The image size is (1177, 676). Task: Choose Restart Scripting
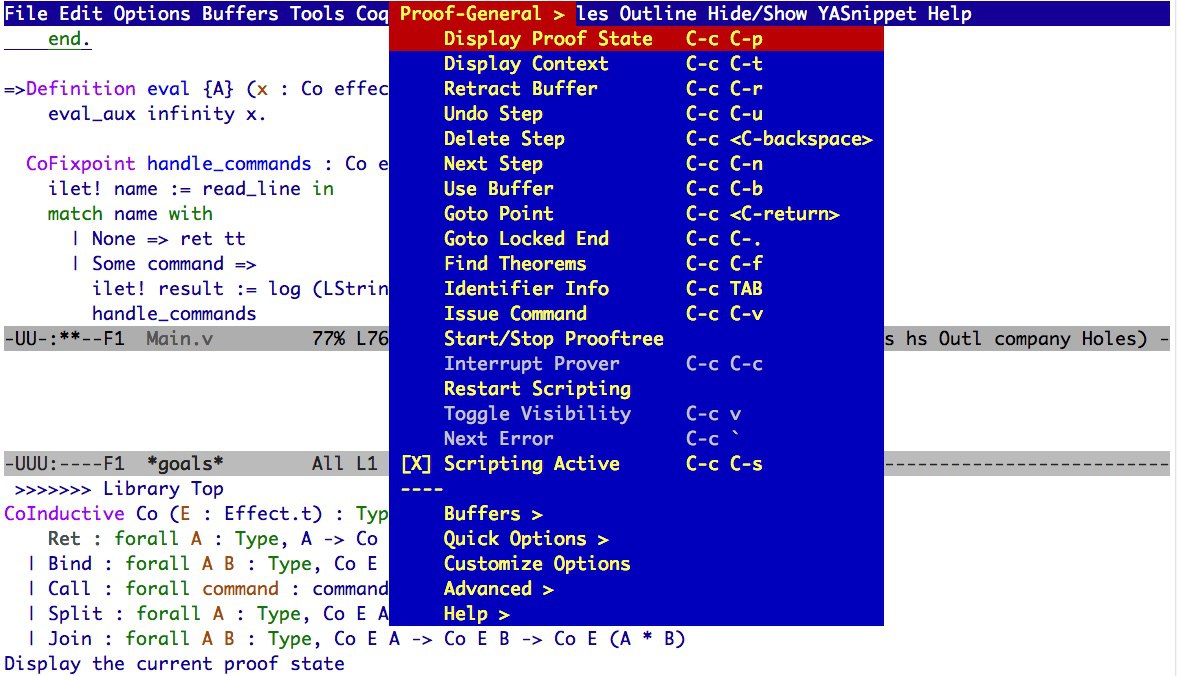637,389
